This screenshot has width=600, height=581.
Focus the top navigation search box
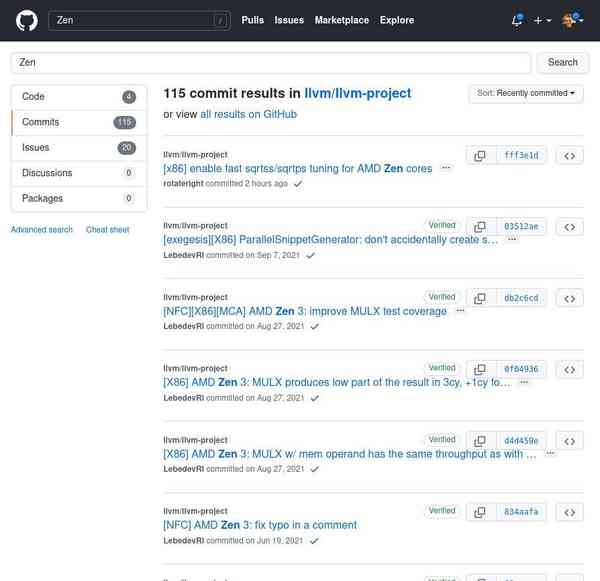[139, 20]
